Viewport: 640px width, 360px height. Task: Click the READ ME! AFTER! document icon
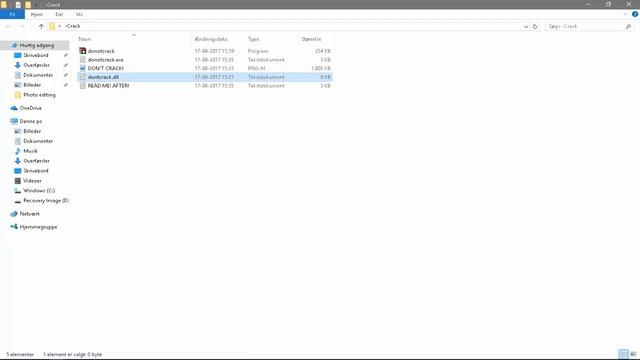tap(83, 86)
